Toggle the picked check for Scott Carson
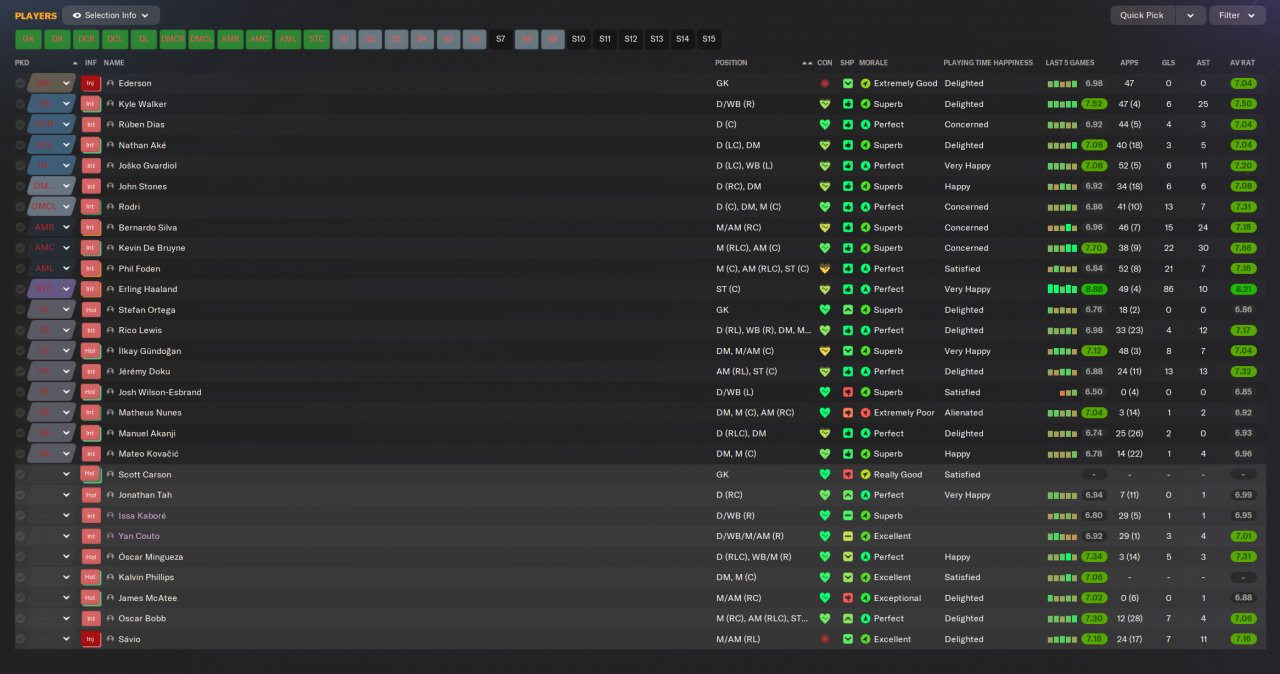 pos(20,474)
